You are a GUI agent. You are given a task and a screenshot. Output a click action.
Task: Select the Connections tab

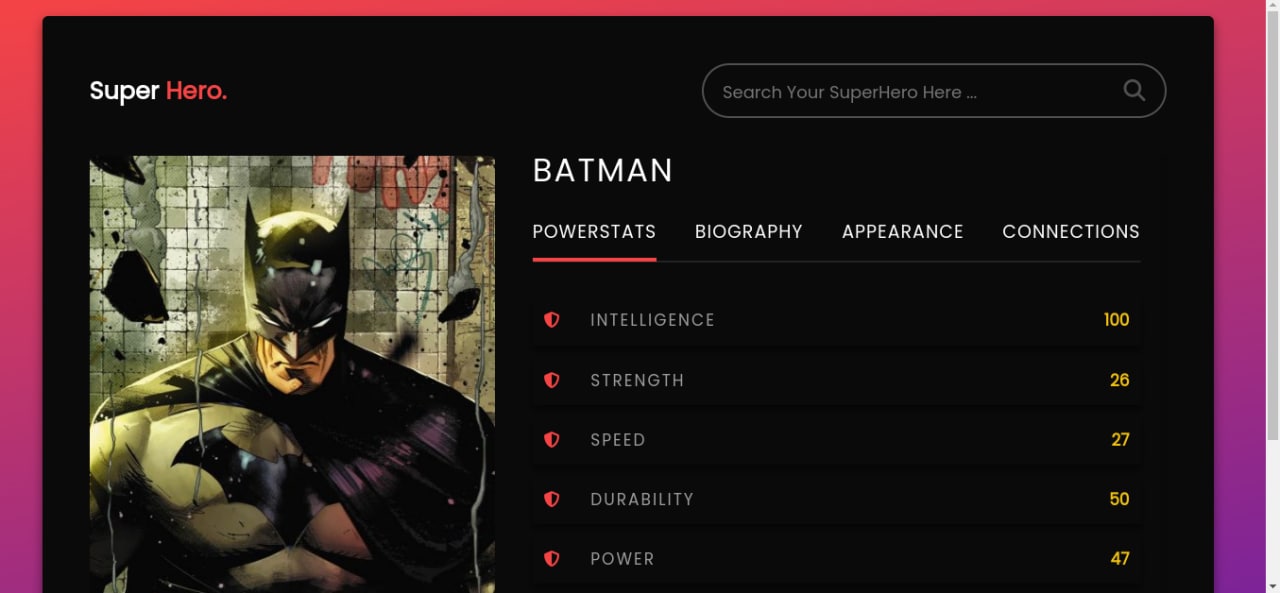tap(1071, 232)
